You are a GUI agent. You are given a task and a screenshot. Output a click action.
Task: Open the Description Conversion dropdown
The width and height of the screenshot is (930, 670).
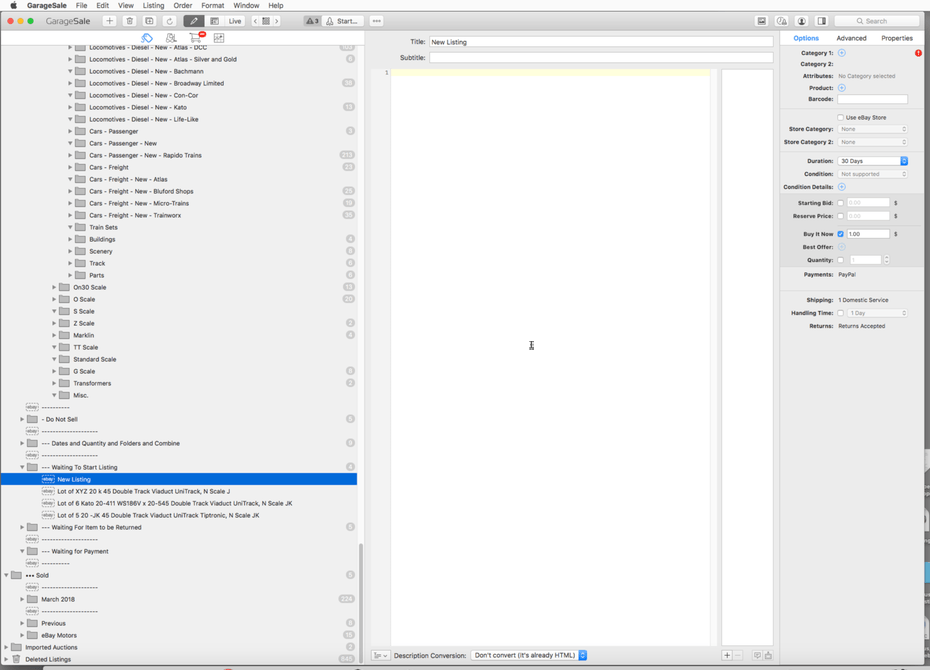tap(529, 655)
